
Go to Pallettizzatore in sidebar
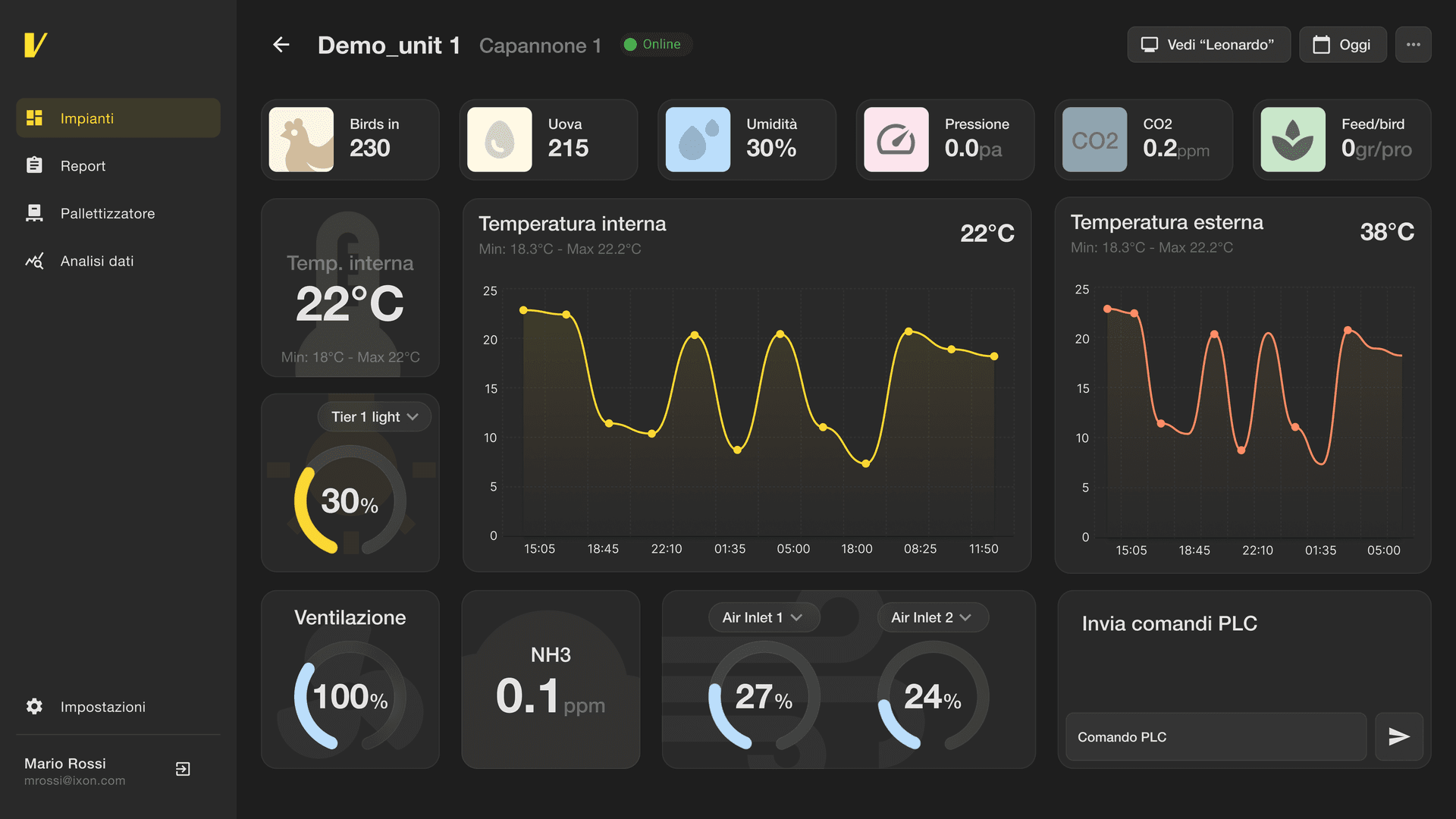click(x=107, y=214)
